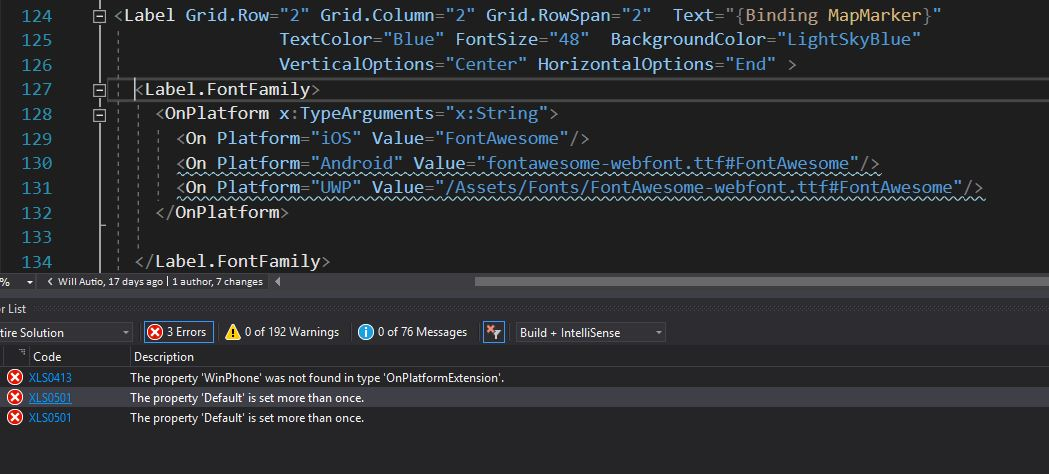Screen dimensions: 1049x474
Task: Open the Entire Solution scope dropdown
Action: point(66,332)
